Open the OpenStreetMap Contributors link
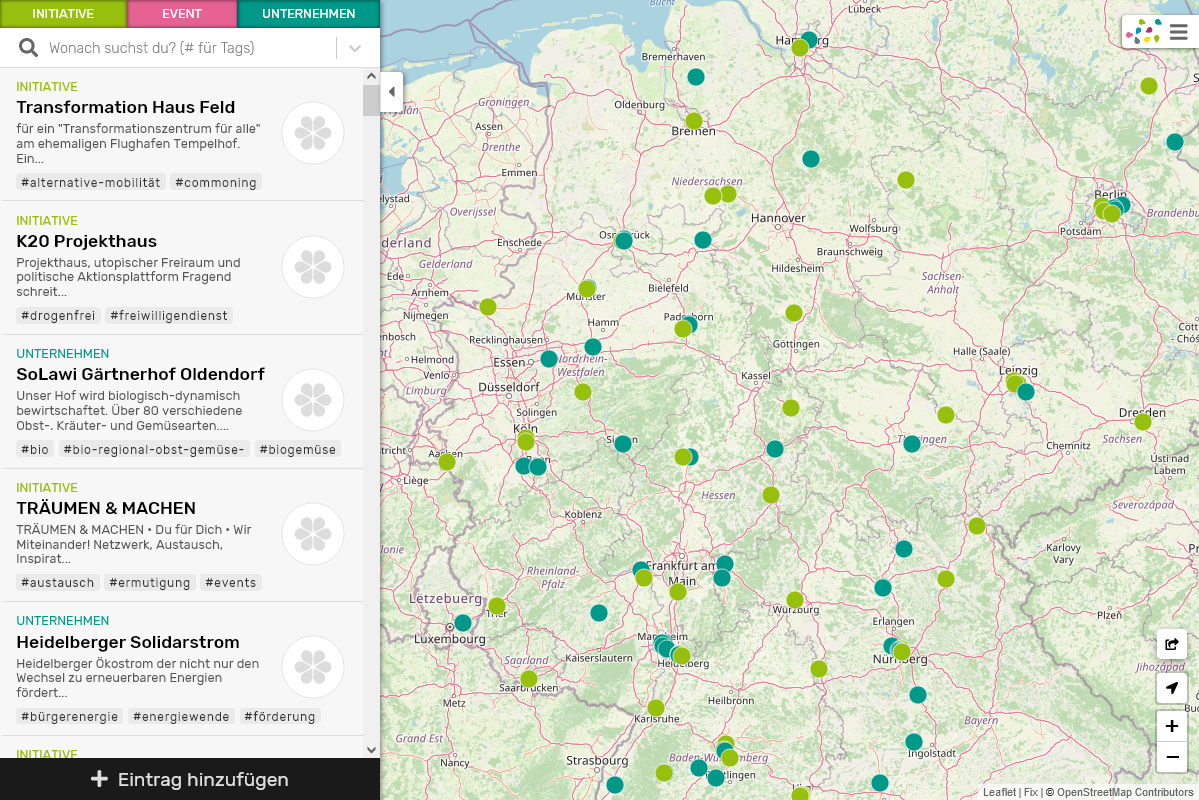Screen dimensions: 1199x800 (x=1125, y=792)
